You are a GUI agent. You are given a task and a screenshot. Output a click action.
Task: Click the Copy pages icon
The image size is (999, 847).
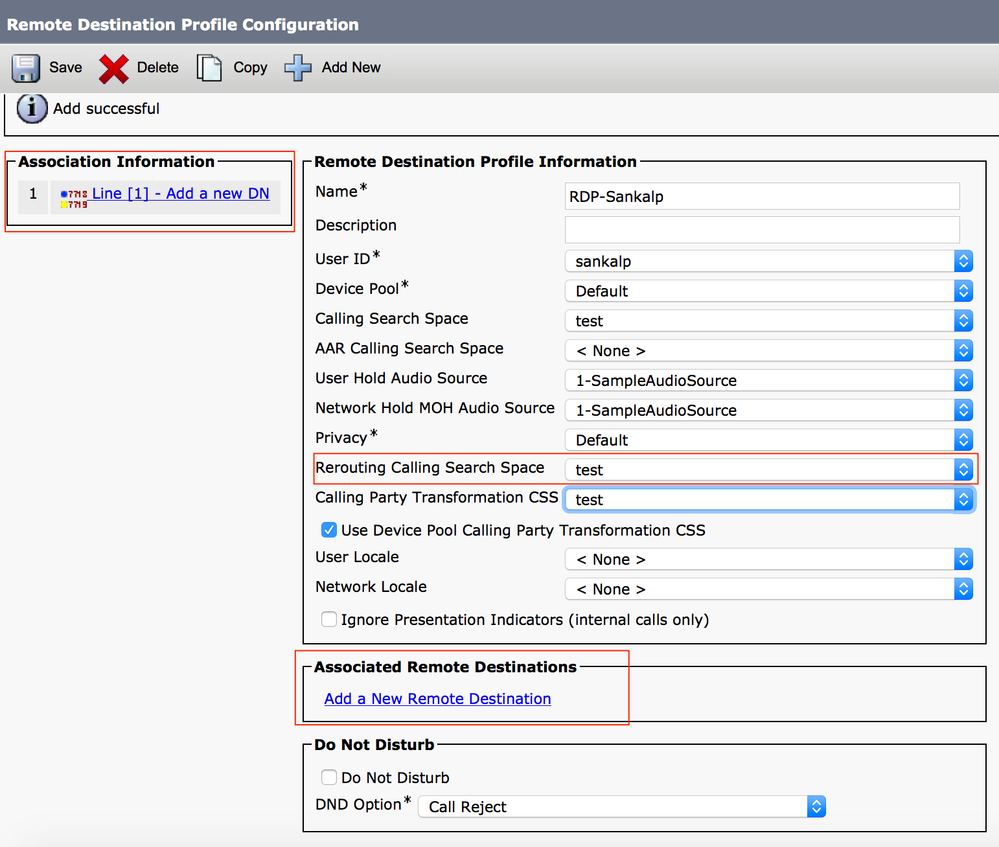coord(209,68)
